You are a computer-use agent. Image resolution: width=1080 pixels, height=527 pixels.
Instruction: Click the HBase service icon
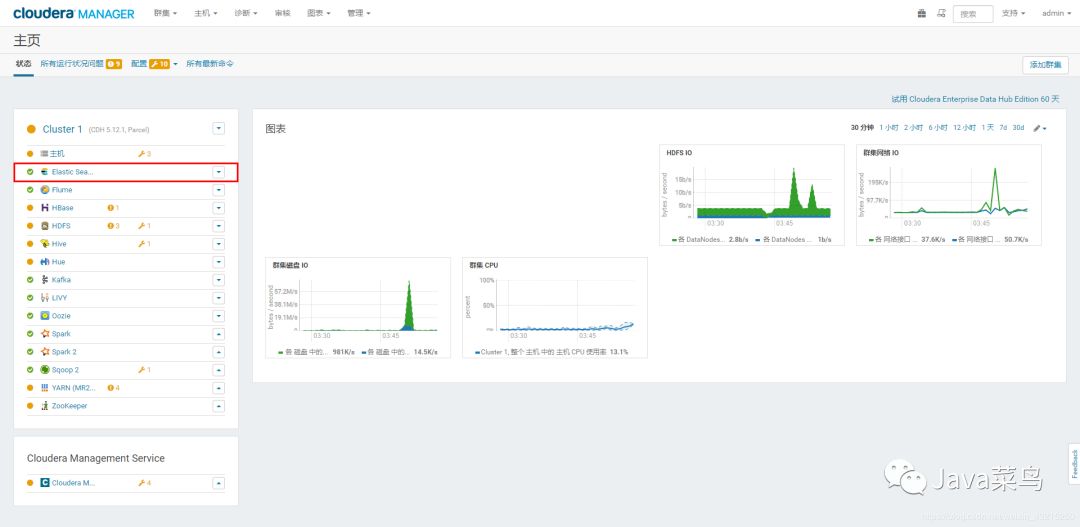coord(45,207)
